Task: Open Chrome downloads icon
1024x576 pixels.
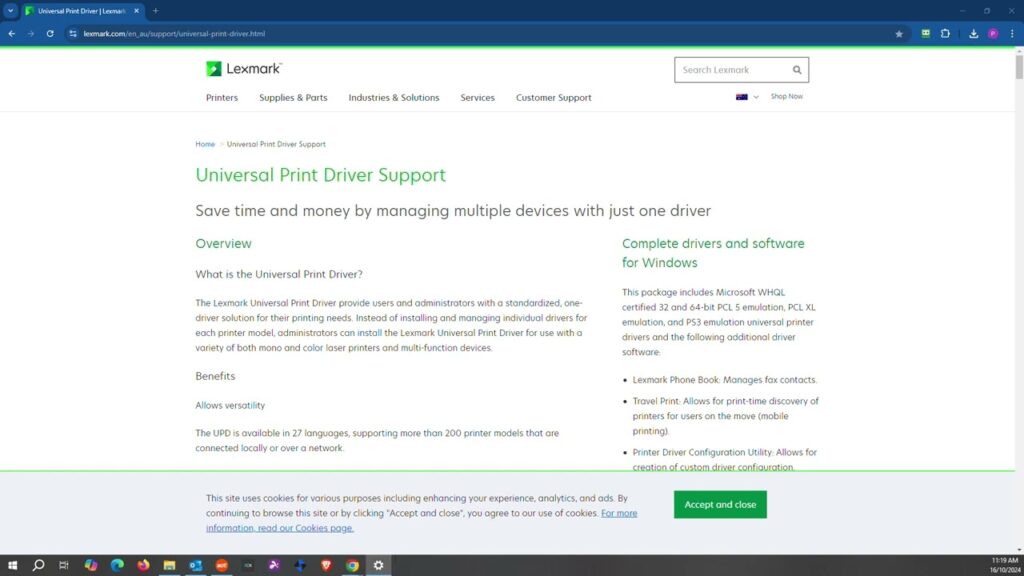Action: point(973,34)
